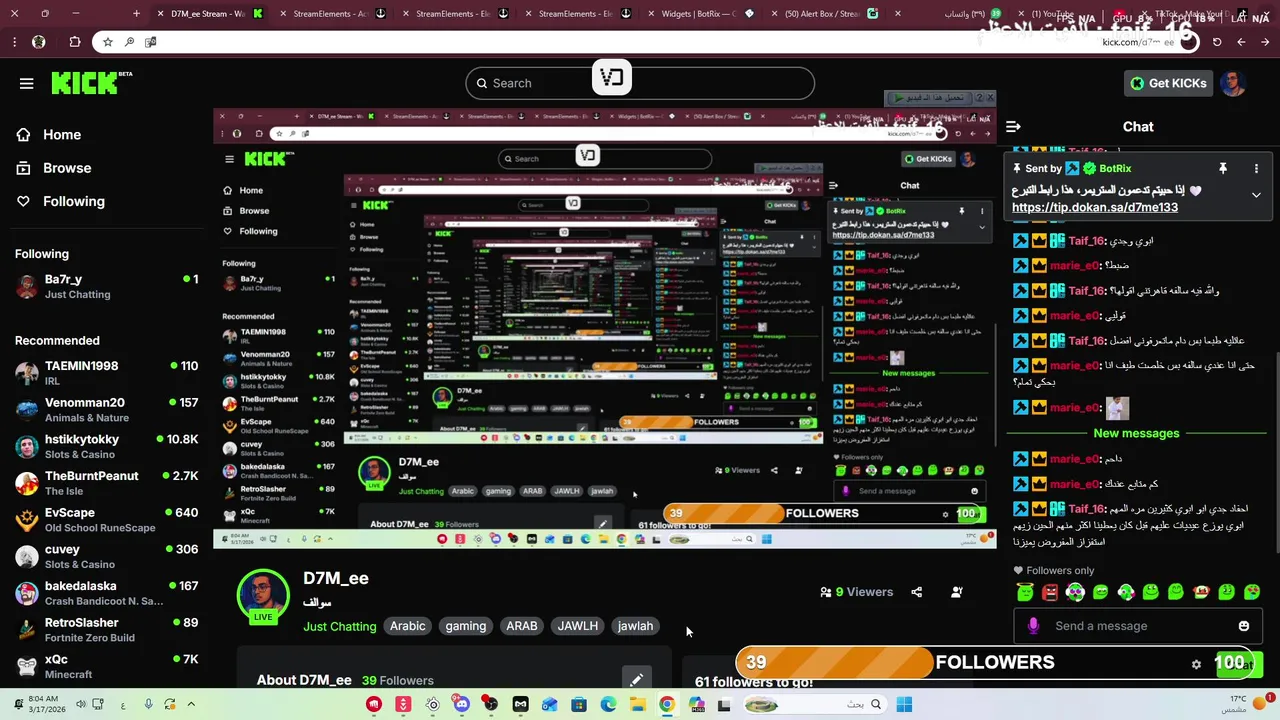Click the Search box in Kick header

(640, 83)
